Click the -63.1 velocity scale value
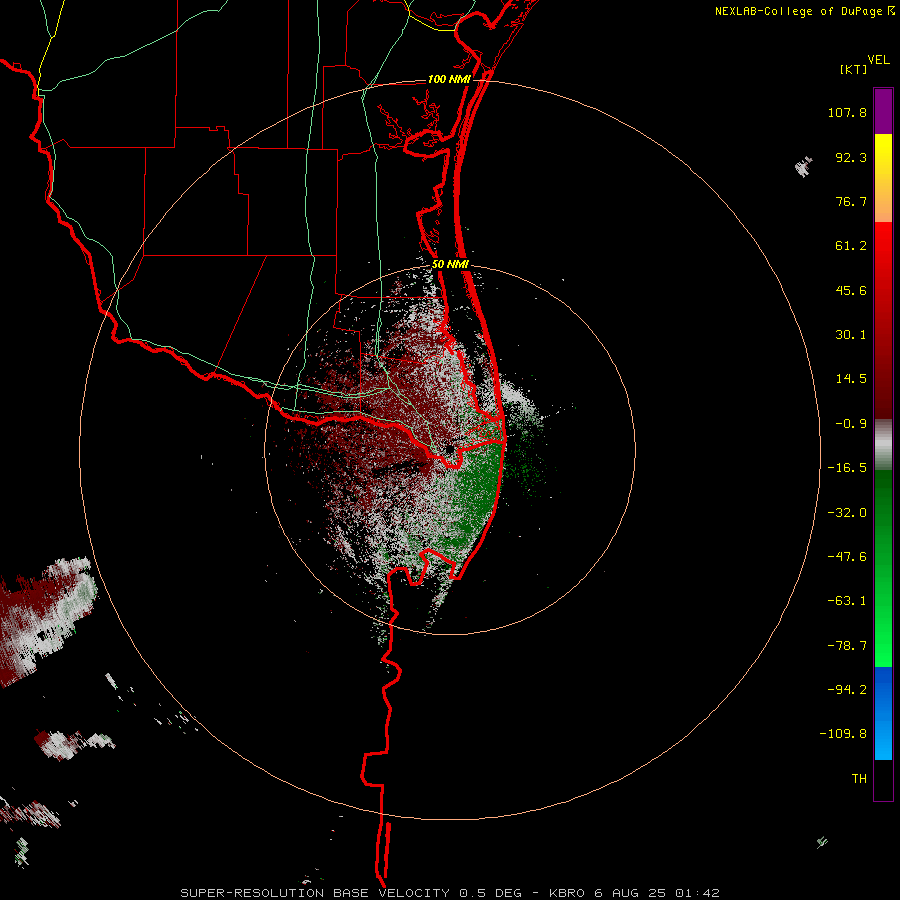This screenshot has width=900, height=900. tap(847, 601)
